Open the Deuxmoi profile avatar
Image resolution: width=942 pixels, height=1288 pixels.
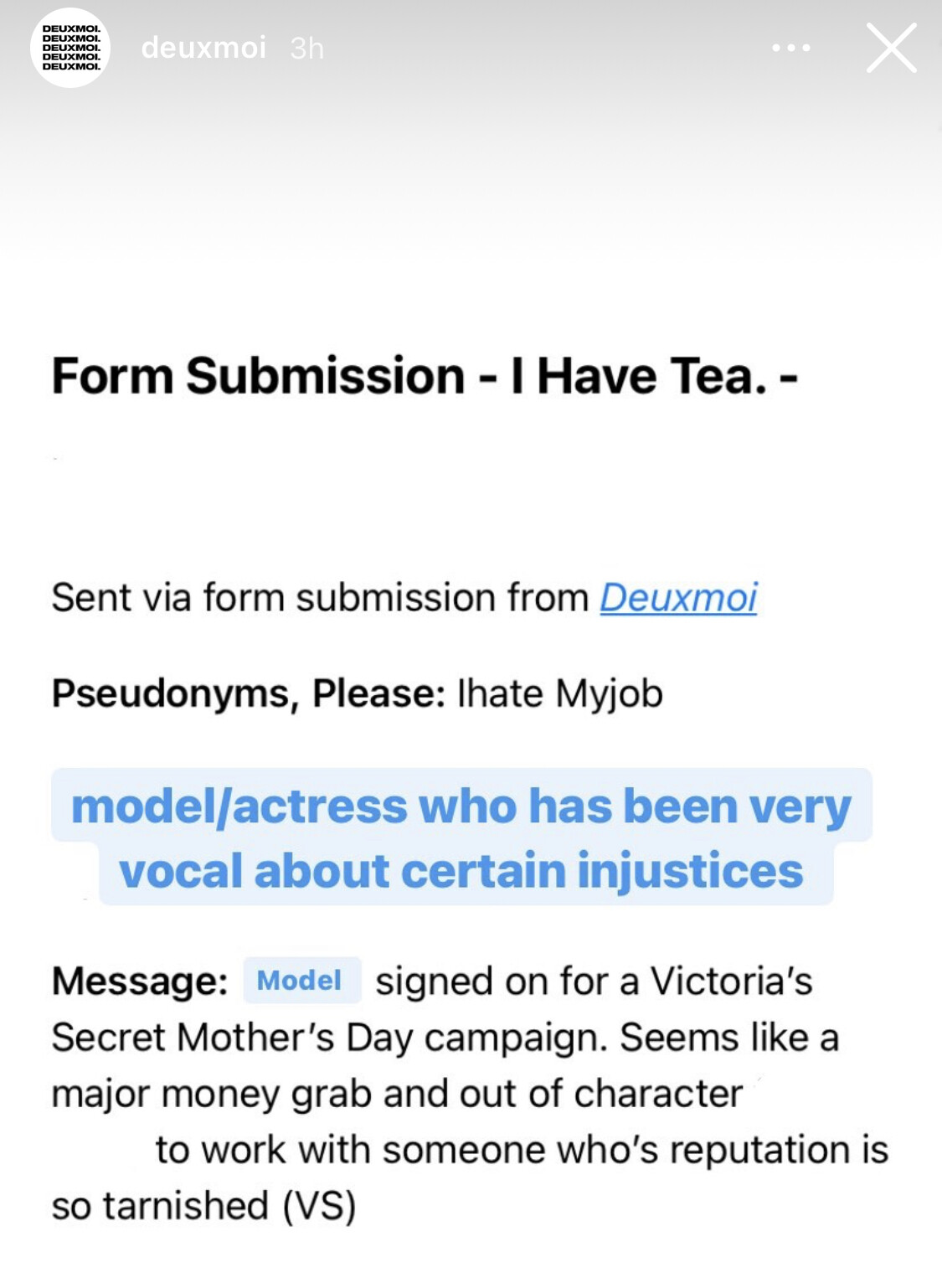coord(70,48)
